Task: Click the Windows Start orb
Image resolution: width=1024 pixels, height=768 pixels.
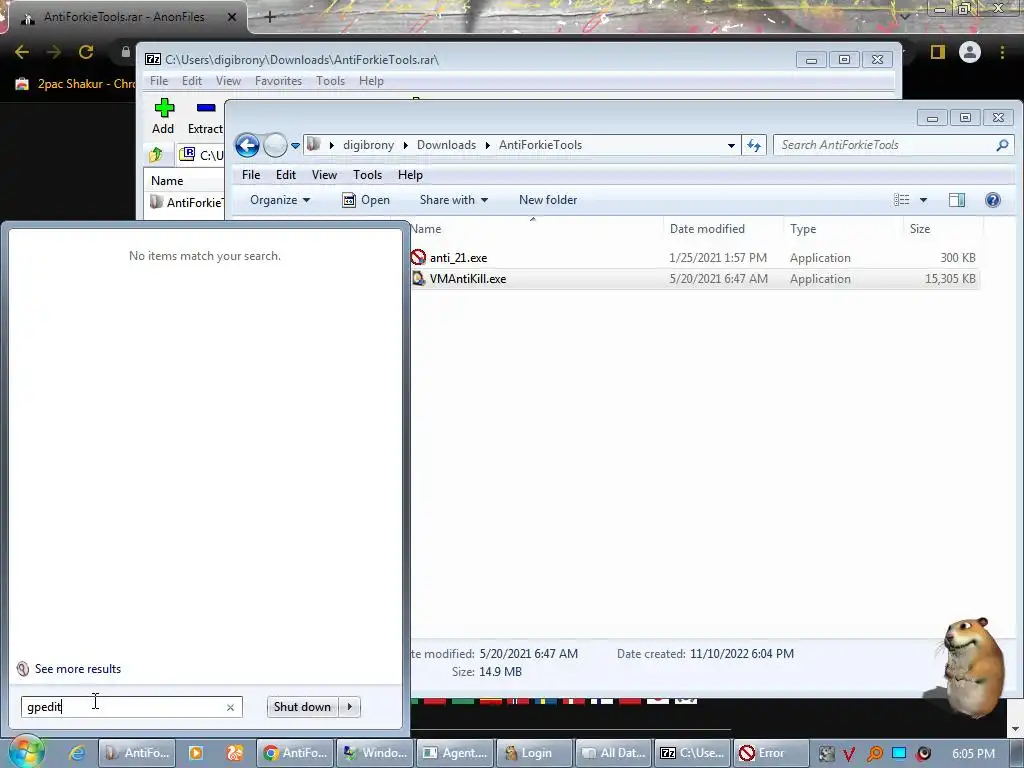Action: click(x=26, y=751)
